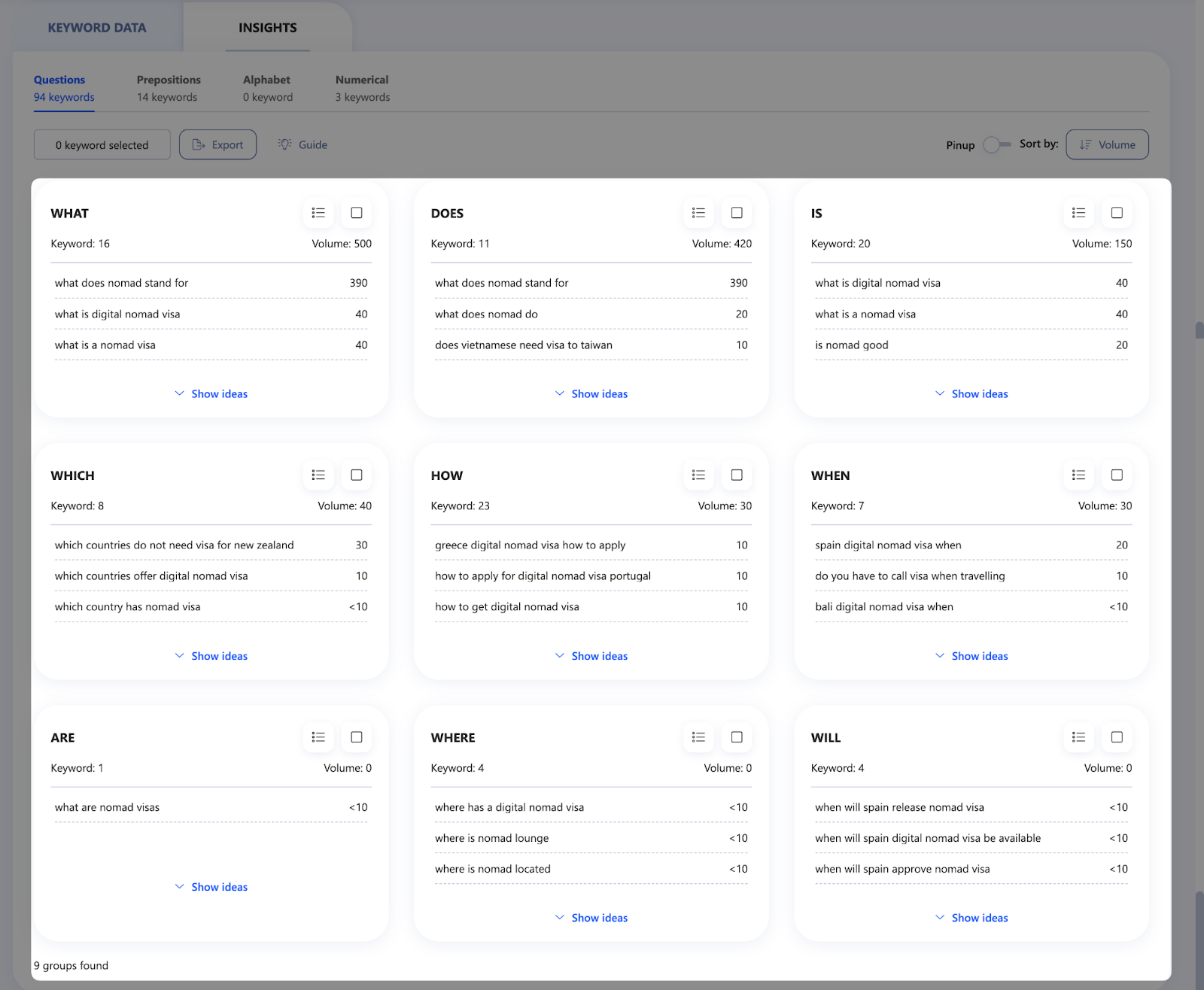Image resolution: width=1204 pixels, height=990 pixels.
Task: Open list view icon on DOES card
Action: (698, 213)
